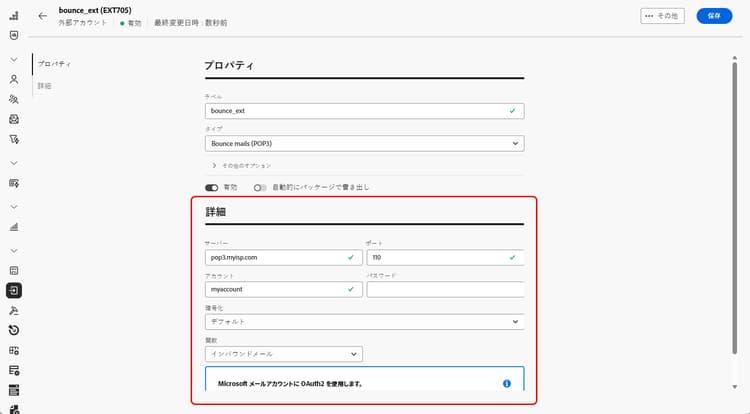This screenshot has width=750, height=414.
Task: Open the content template edit sidebar icon
Action: [x=14, y=183]
